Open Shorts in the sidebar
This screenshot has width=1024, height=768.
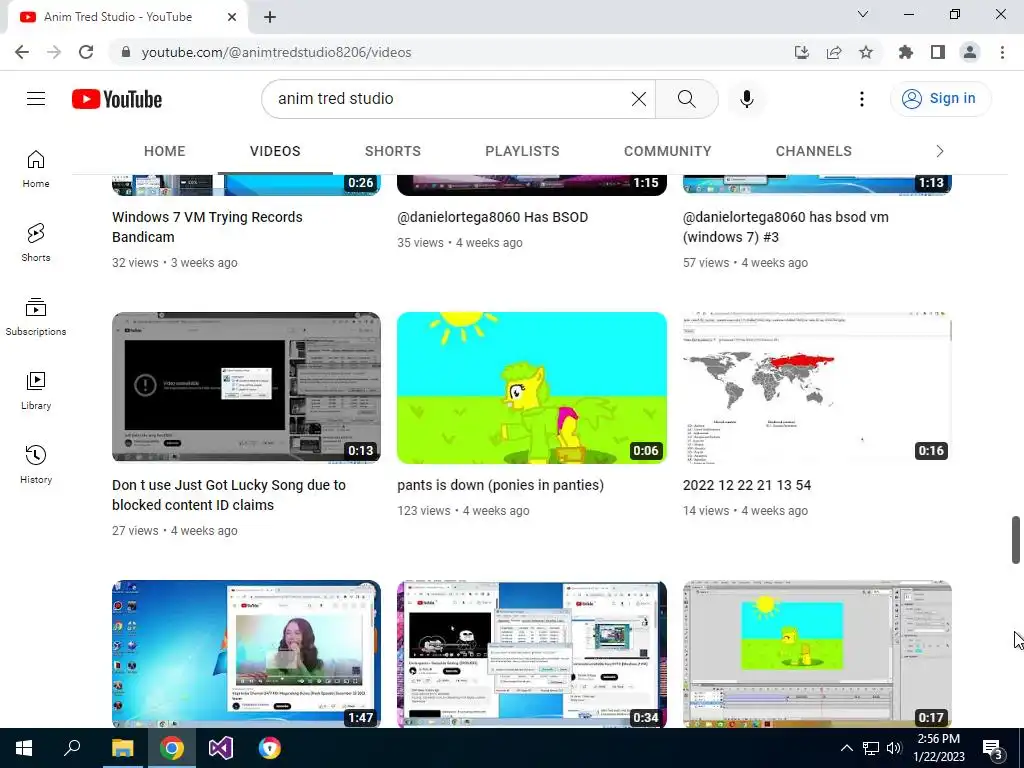point(36,242)
